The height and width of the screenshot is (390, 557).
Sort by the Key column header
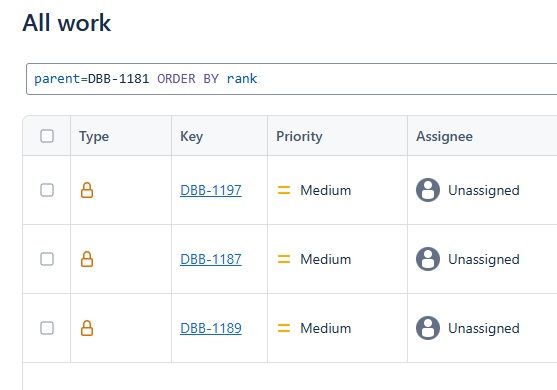click(x=191, y=136)
